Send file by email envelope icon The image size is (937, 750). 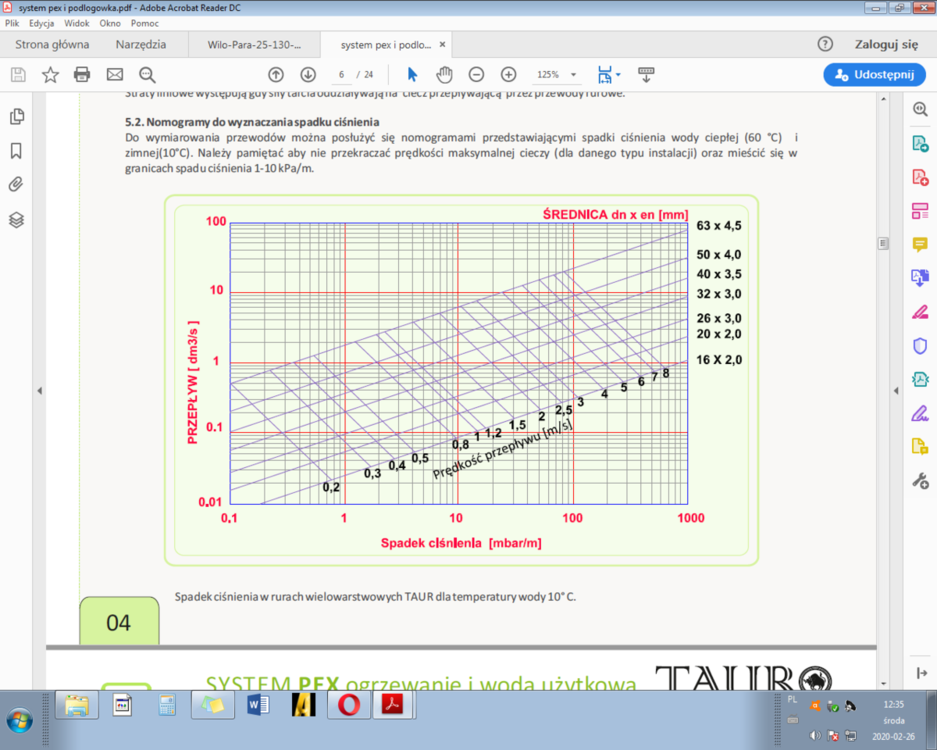pos(115,75)
